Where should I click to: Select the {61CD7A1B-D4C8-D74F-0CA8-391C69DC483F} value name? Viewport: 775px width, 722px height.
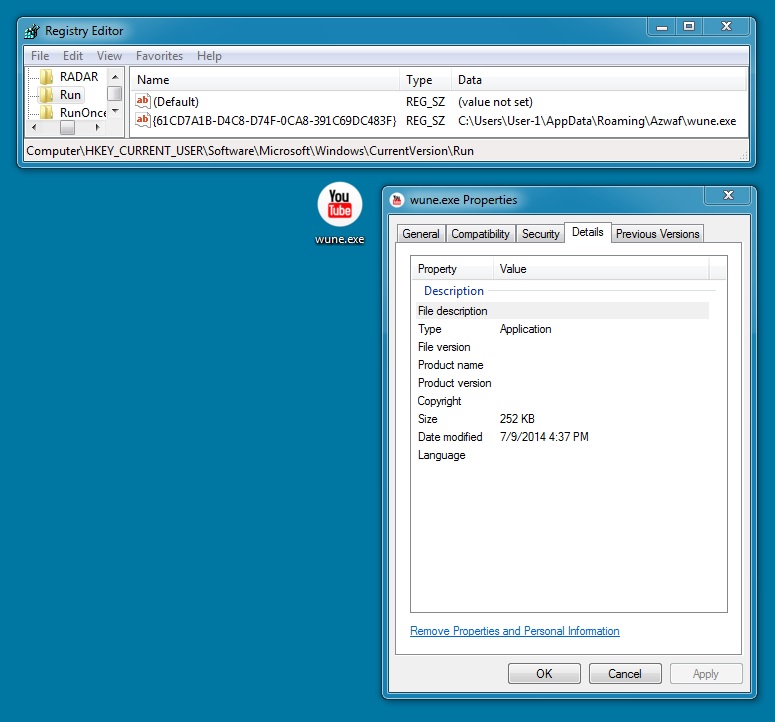tap(274, 121)
